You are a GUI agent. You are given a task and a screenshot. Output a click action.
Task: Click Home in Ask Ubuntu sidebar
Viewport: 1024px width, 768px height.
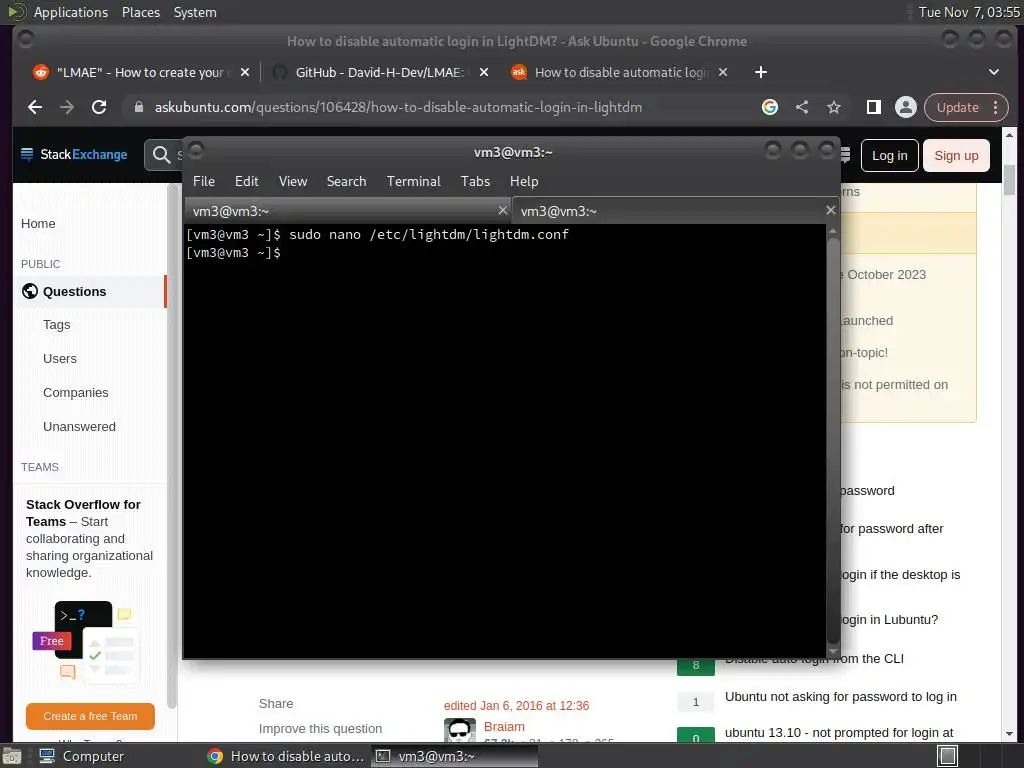[x=38, y=223]
